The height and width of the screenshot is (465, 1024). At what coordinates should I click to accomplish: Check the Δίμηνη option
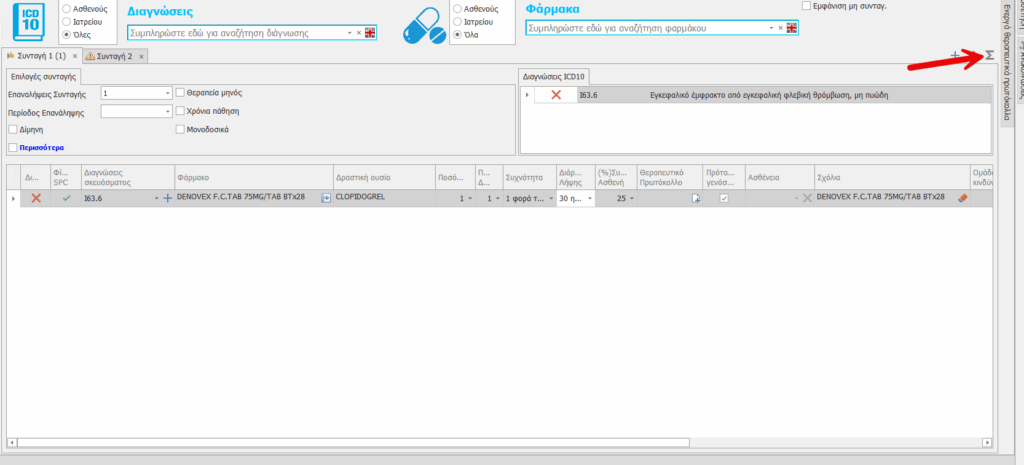click(12, 130)
